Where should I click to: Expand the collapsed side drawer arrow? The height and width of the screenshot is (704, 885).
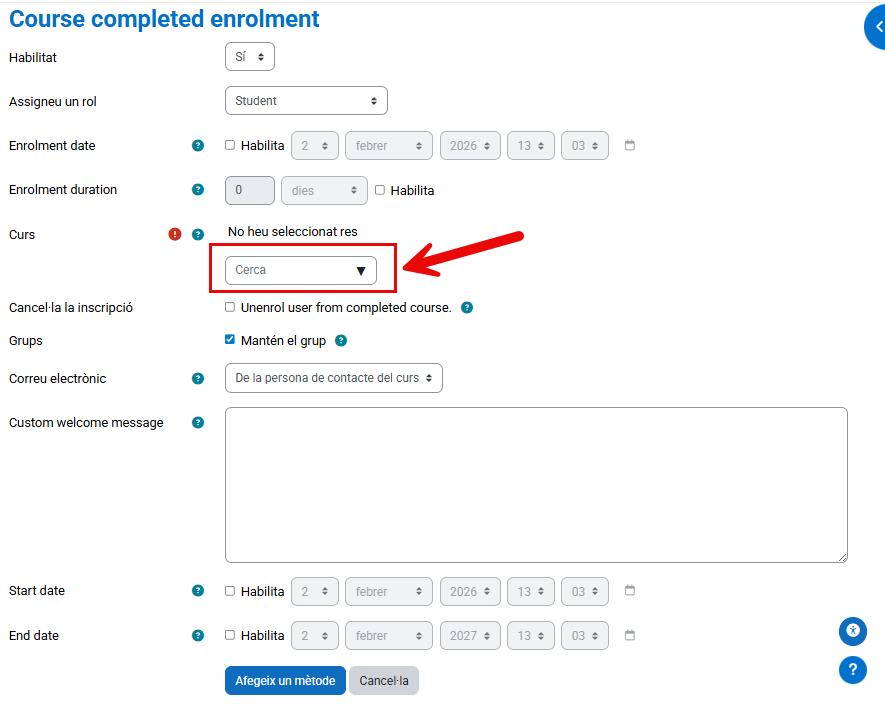[877, 27]
